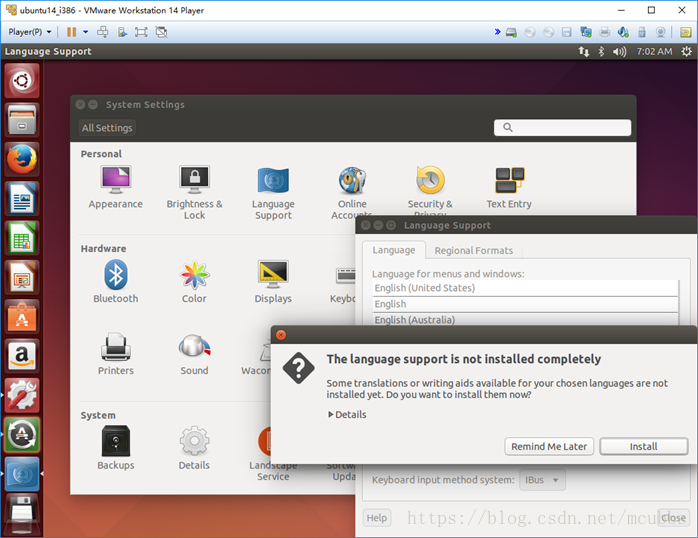Toggle VMware Unity mode icon
The height and width of the screenshot is (538, 698).
coord(161,32)
